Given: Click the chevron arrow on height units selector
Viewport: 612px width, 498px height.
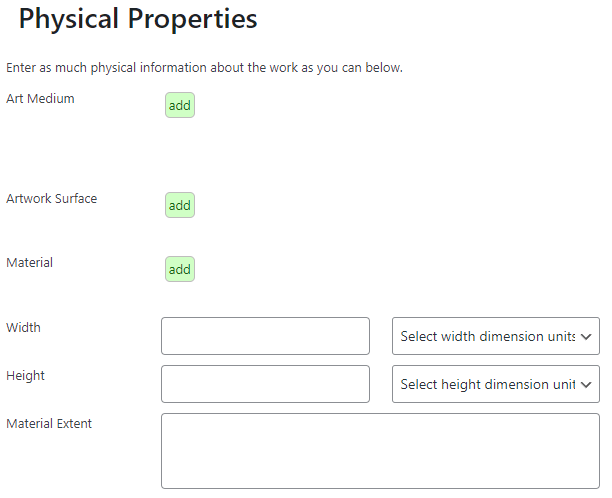Looking at the screenshot, I should pos(587,385).
